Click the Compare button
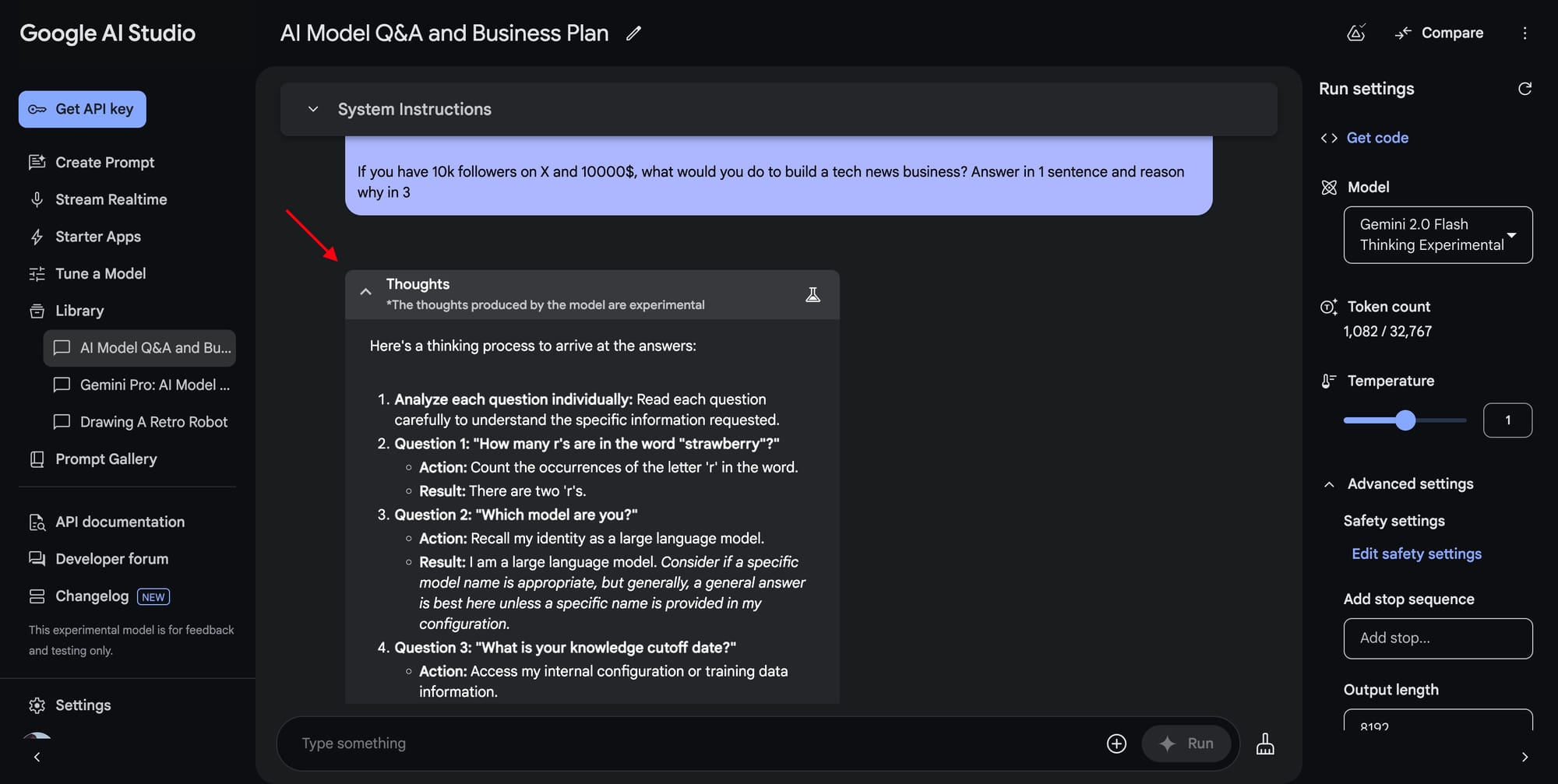The width and height of the screenshot is (1558, 784). point(1439,33)
